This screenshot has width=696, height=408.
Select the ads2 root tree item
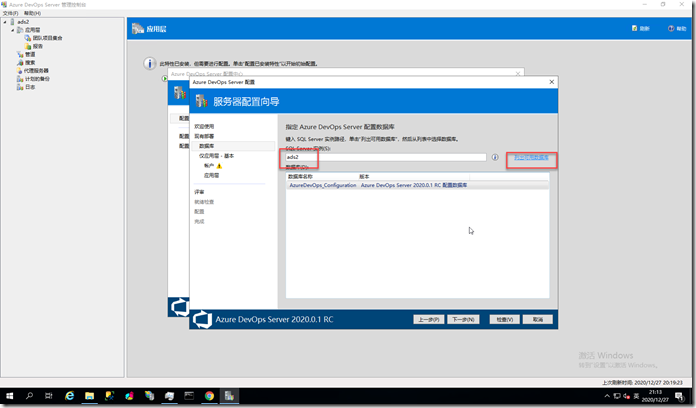tap(23, 22)
